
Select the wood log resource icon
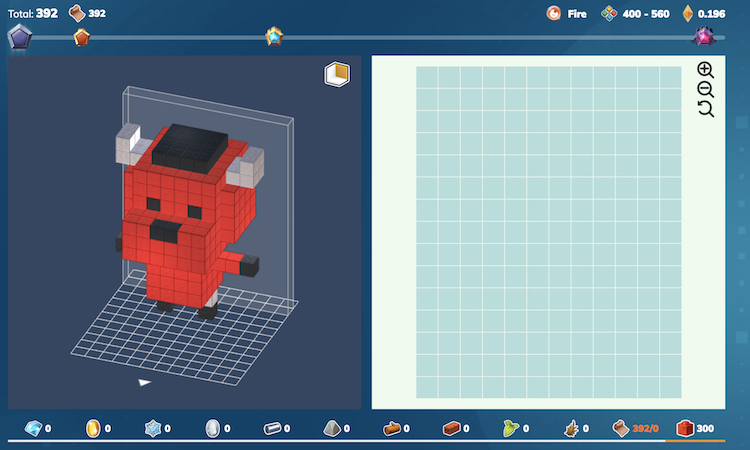(x=392, y=428)
